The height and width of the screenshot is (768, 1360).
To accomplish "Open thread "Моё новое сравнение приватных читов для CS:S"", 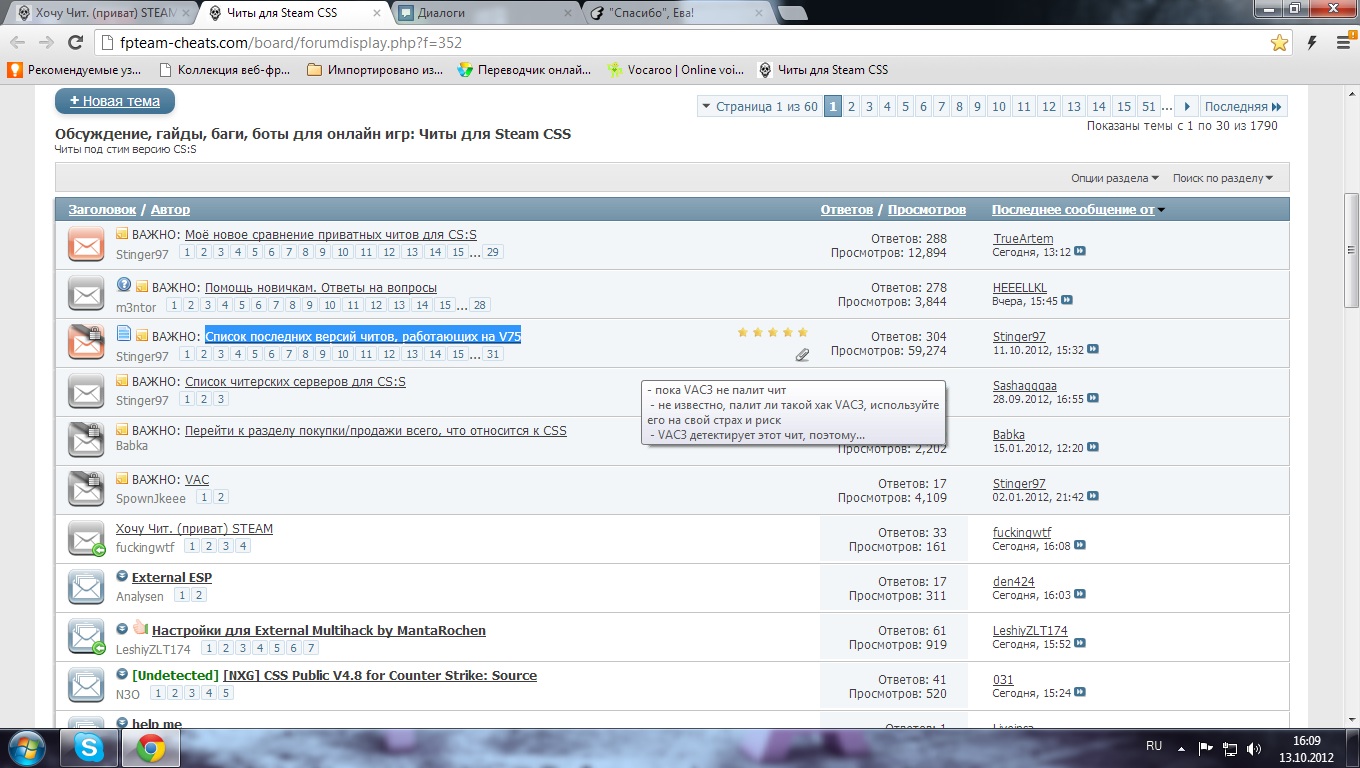I will pyautogui.click(x=331, y=235).
